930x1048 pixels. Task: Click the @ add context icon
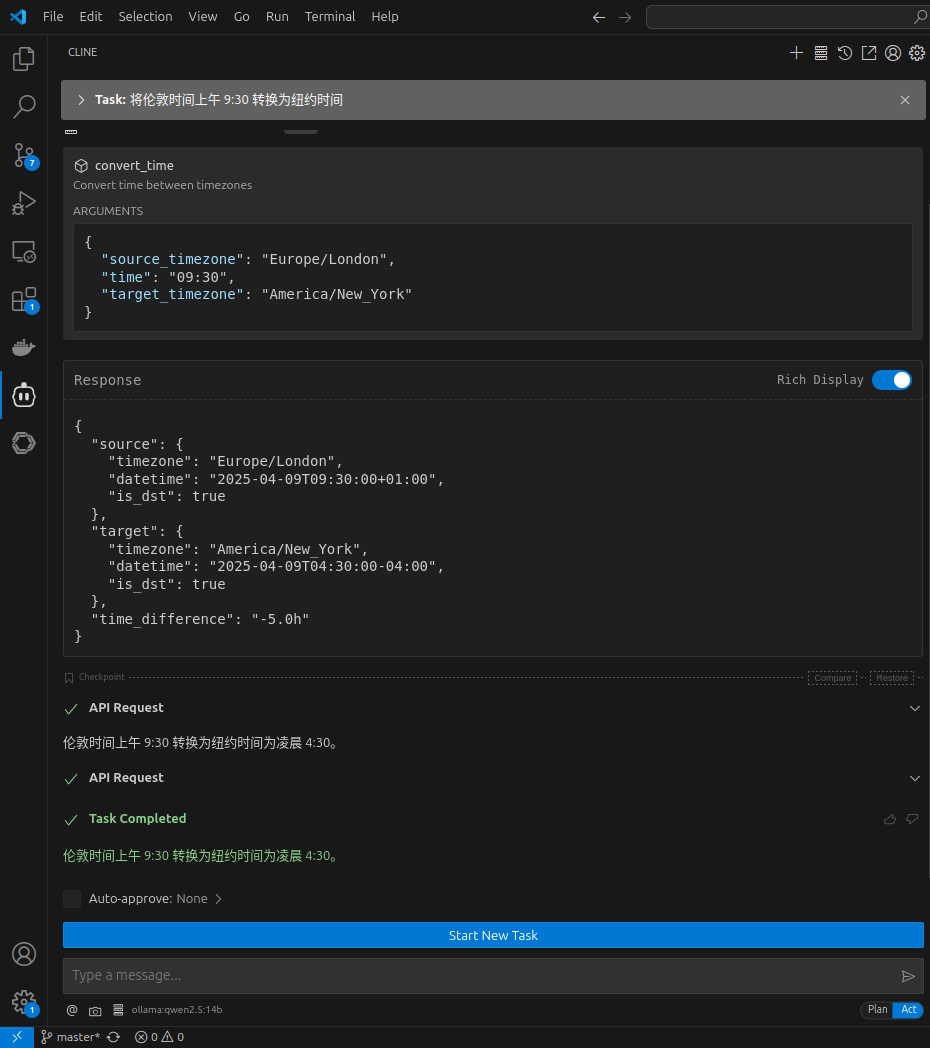point(72,1010)
